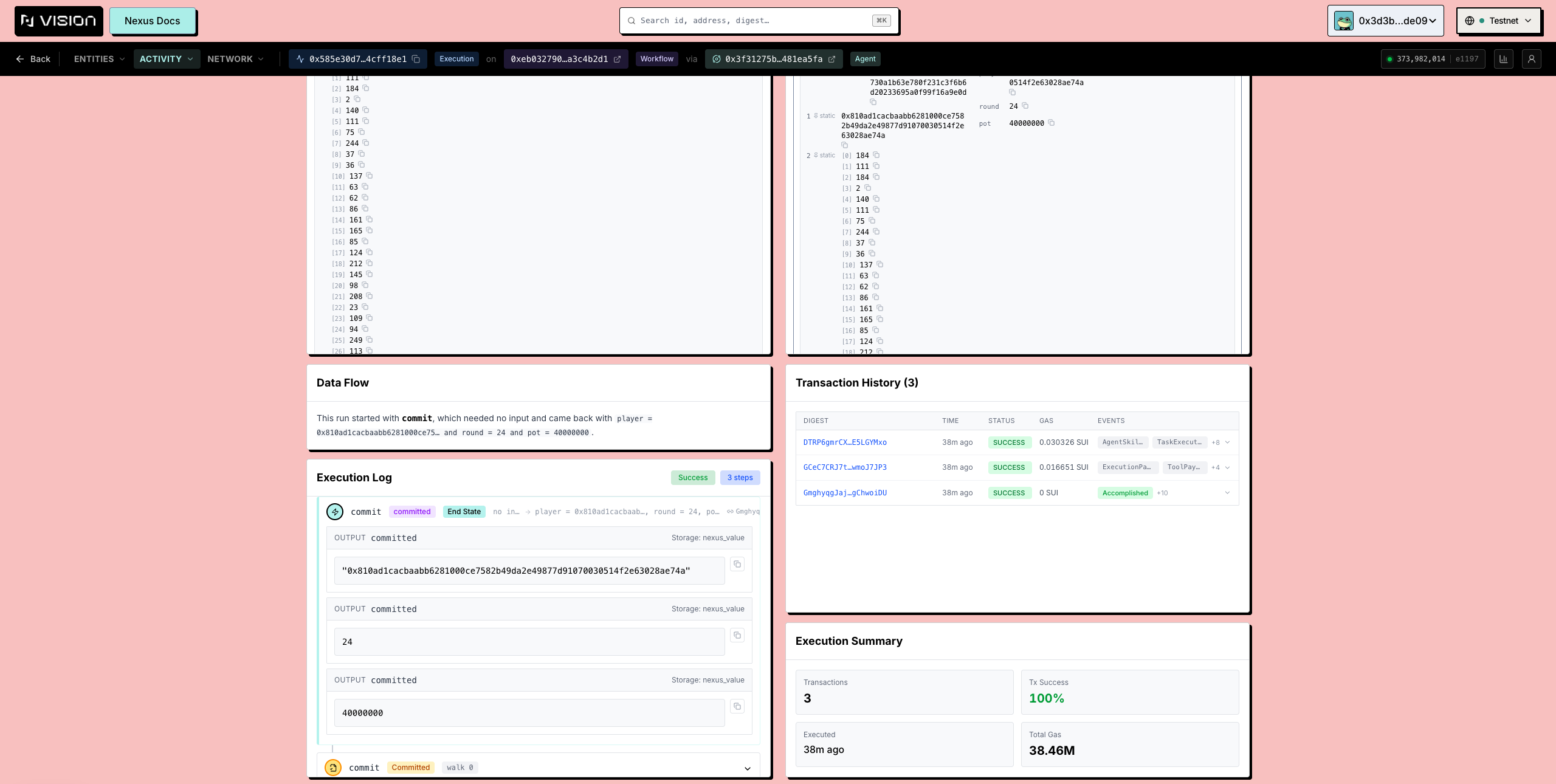Open transaction digest GCeC7CRJ7t…wmoJ7JP3
Image resolution: width=1556 pixels, height=784 pixels.
click(845, 467)
